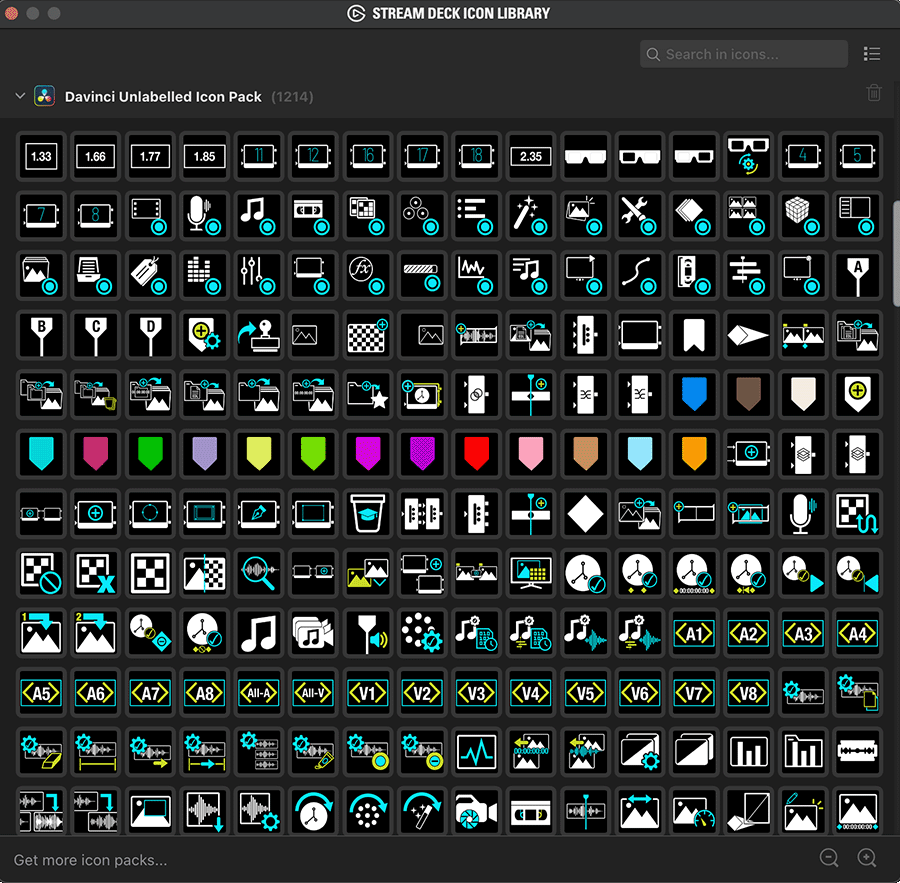Select the VHS tape icon near bottom
Viewport: 900px width, 883px height.
pyautogui.click(x=530, y=812)
